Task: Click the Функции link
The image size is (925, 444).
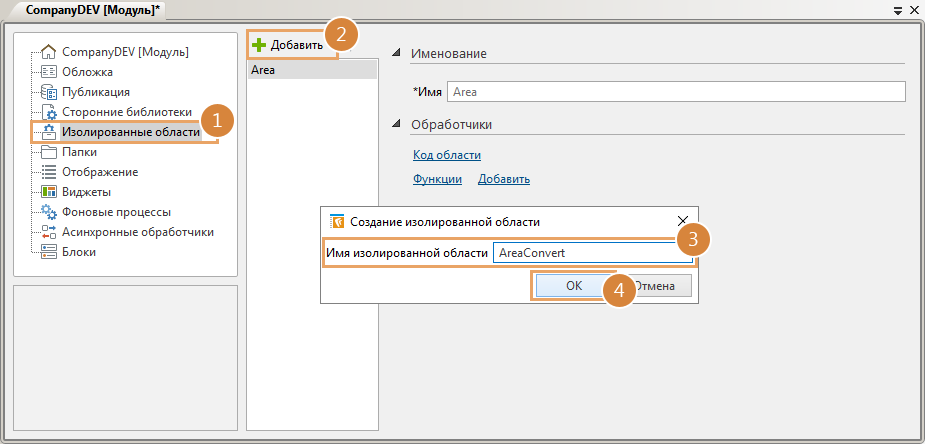Action: pos(437,179)
